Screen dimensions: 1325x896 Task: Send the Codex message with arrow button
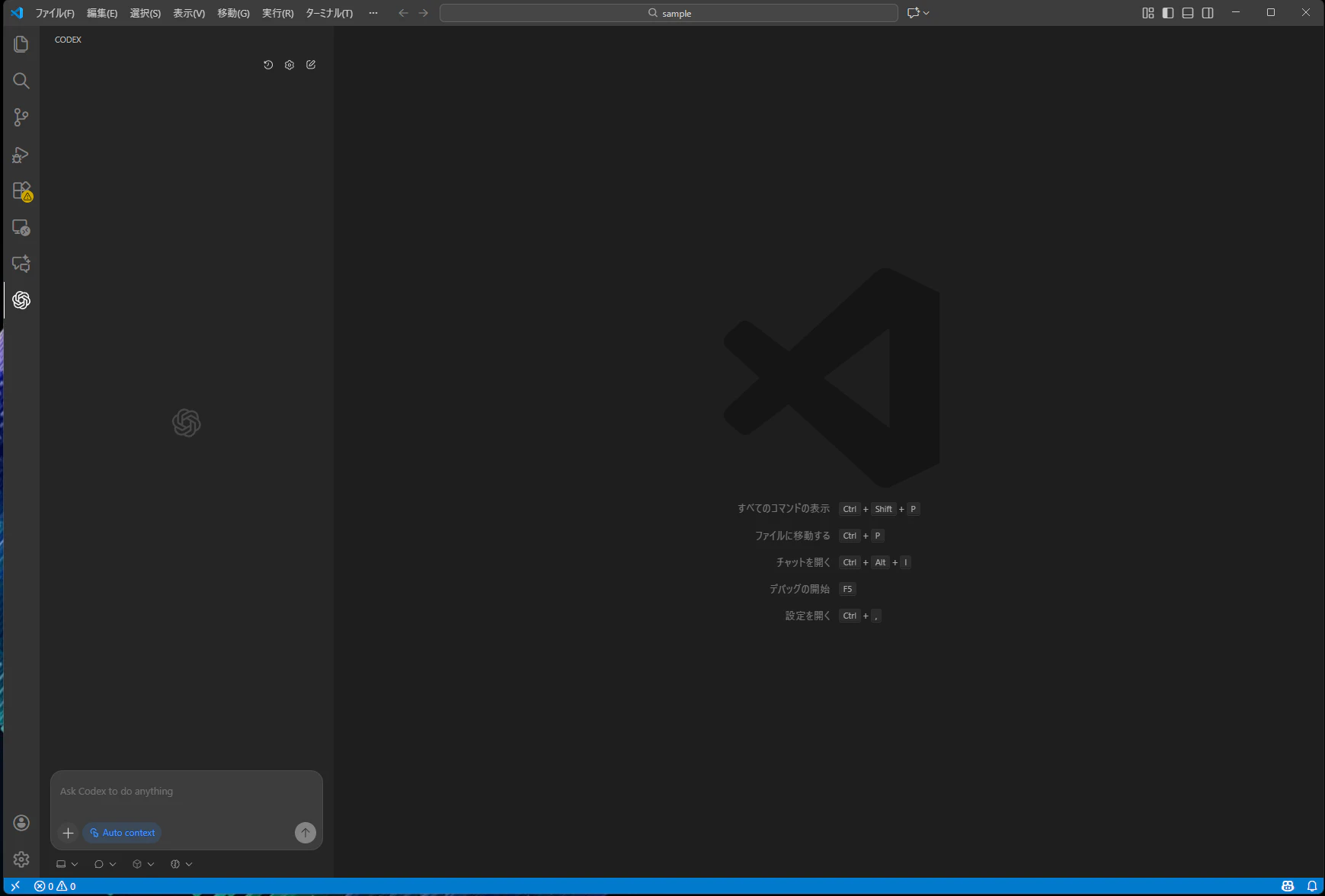tap(306, 833)
